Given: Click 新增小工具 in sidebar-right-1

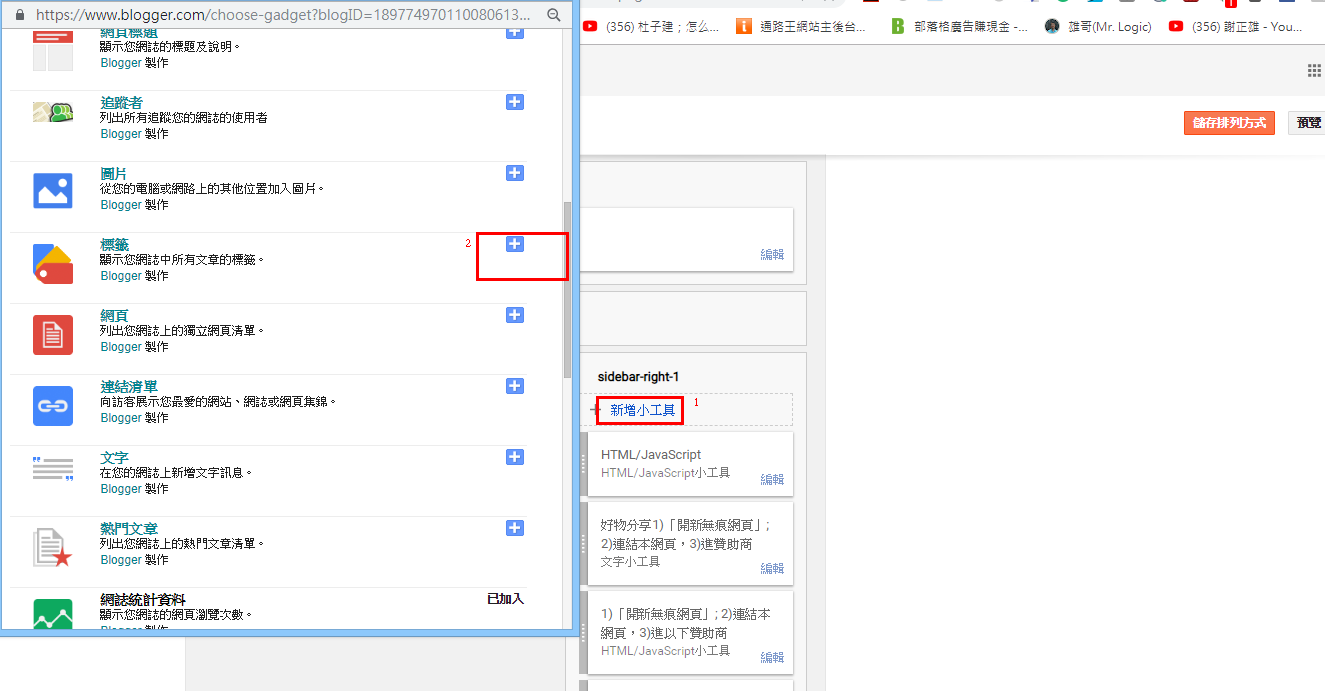Looking at the screenshot, I should click(643, 410).
